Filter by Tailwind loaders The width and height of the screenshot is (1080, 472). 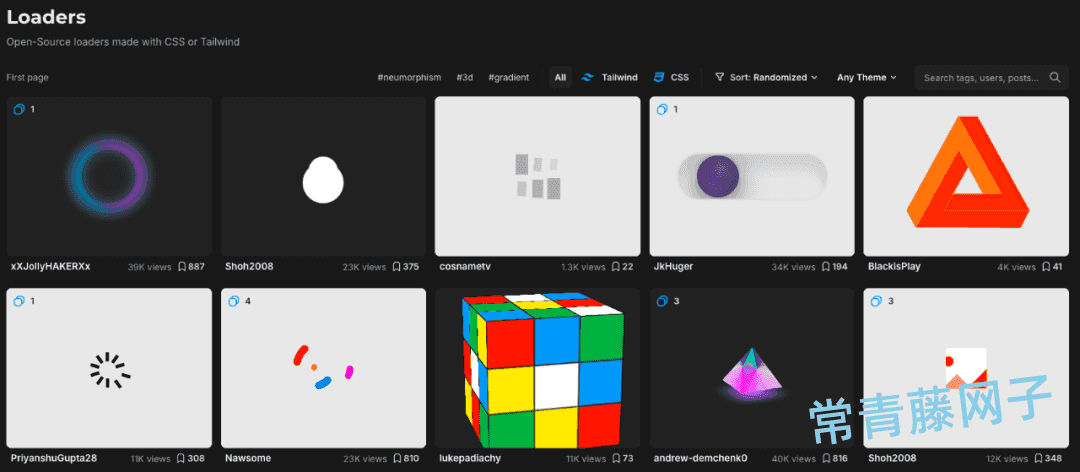point(610,77)
